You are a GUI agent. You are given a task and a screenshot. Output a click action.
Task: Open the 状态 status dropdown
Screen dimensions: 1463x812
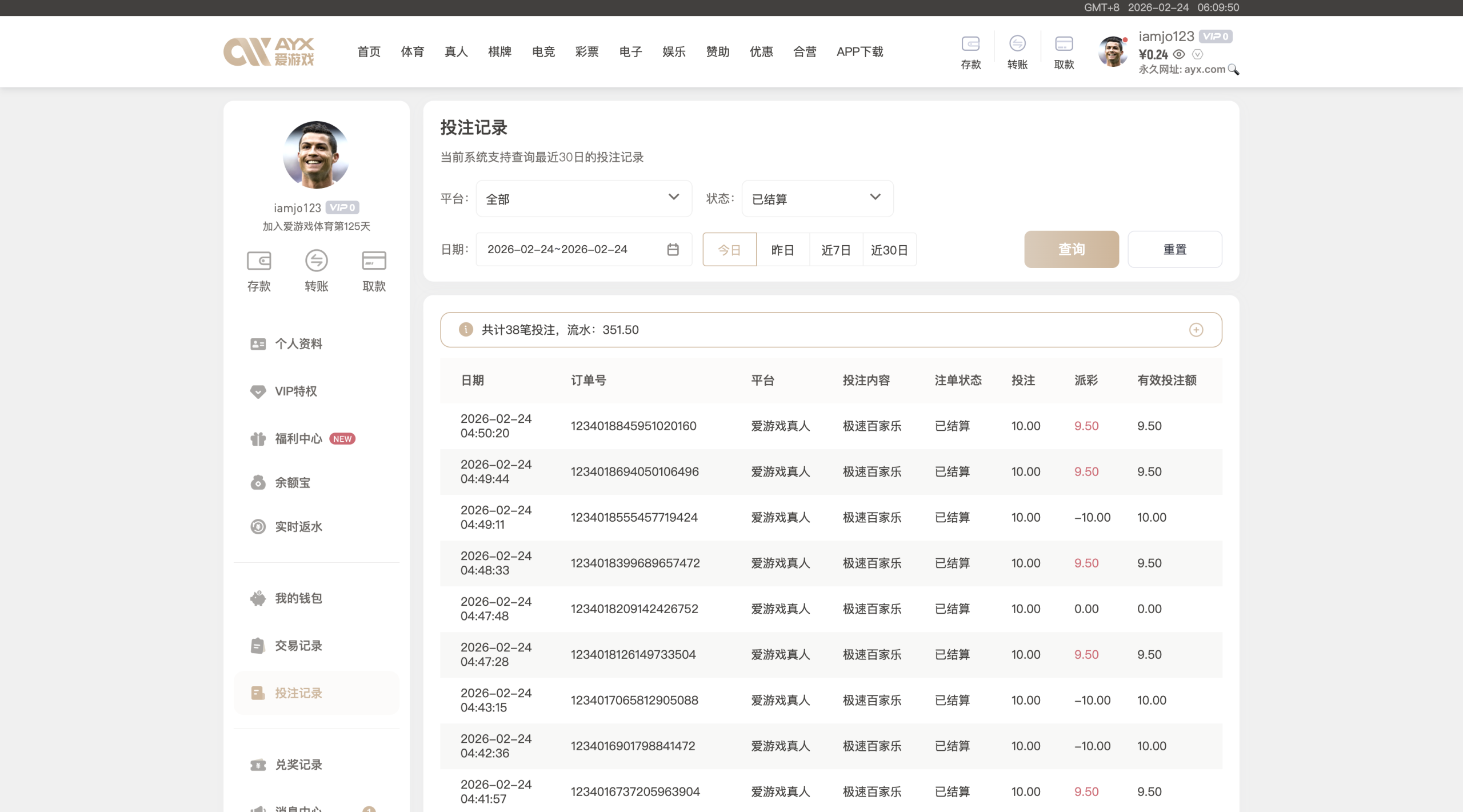pos(817,199)
